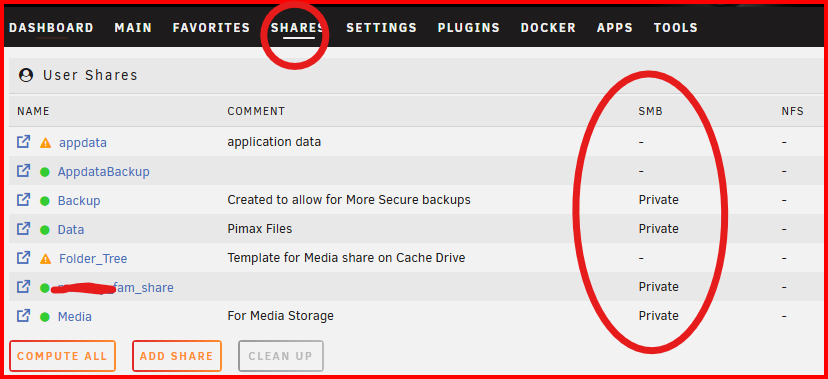Open the browse icon for Backup share
Screen dimensions: 828x379
23,200
